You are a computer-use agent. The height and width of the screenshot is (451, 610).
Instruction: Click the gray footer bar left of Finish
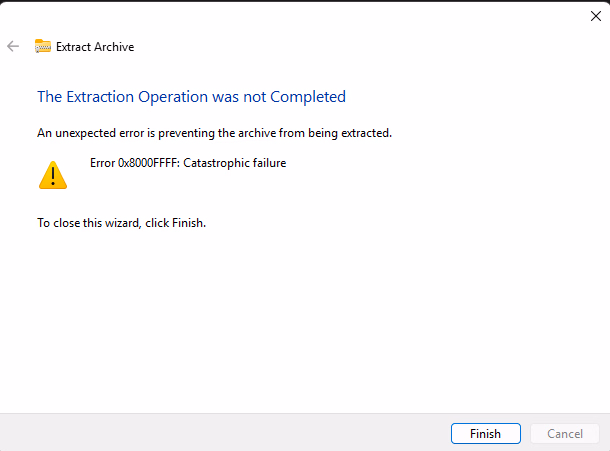pos(220,433)
